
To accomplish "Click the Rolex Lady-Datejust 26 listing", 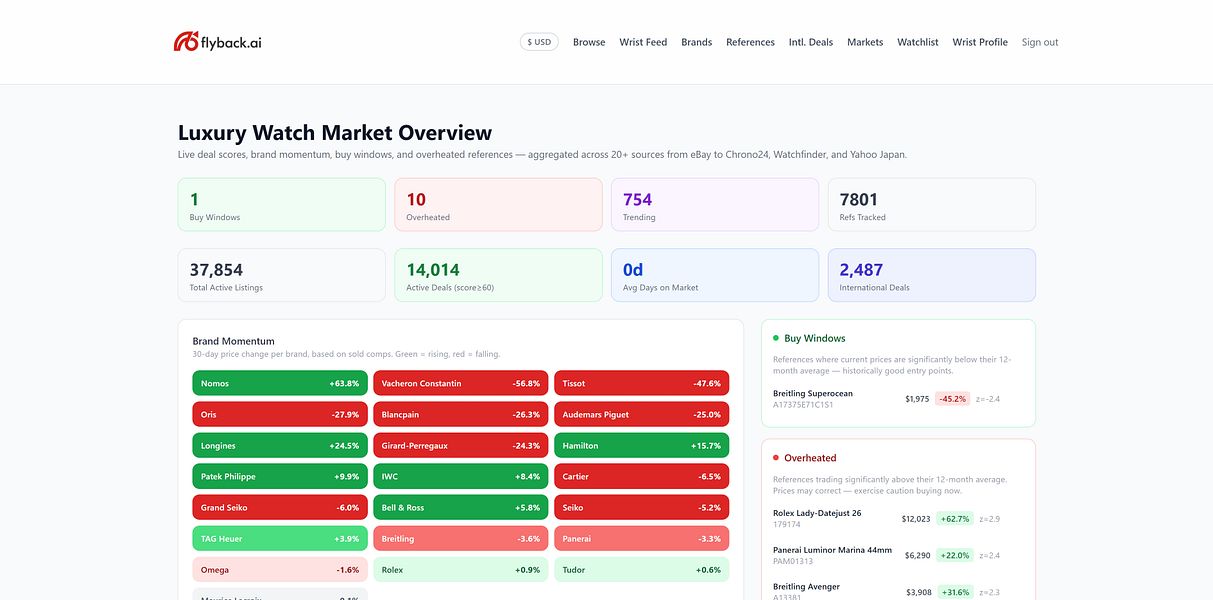I will pyautogui.click(x=898, y=518).
